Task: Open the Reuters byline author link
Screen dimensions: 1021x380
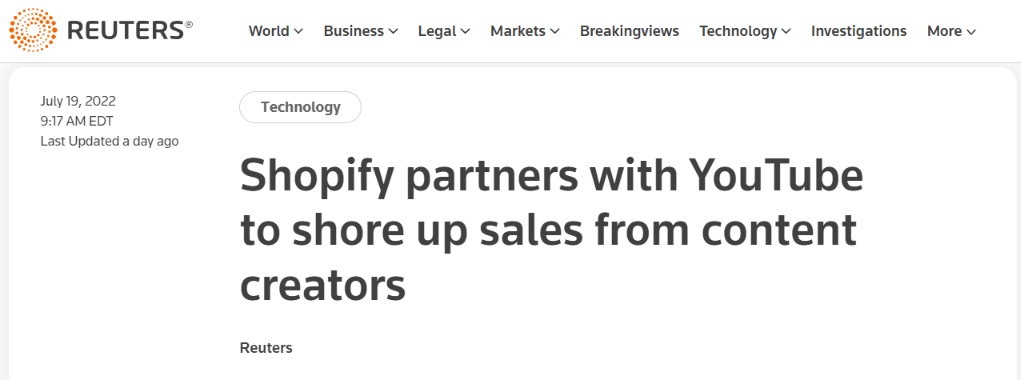Action: (266, 348)
